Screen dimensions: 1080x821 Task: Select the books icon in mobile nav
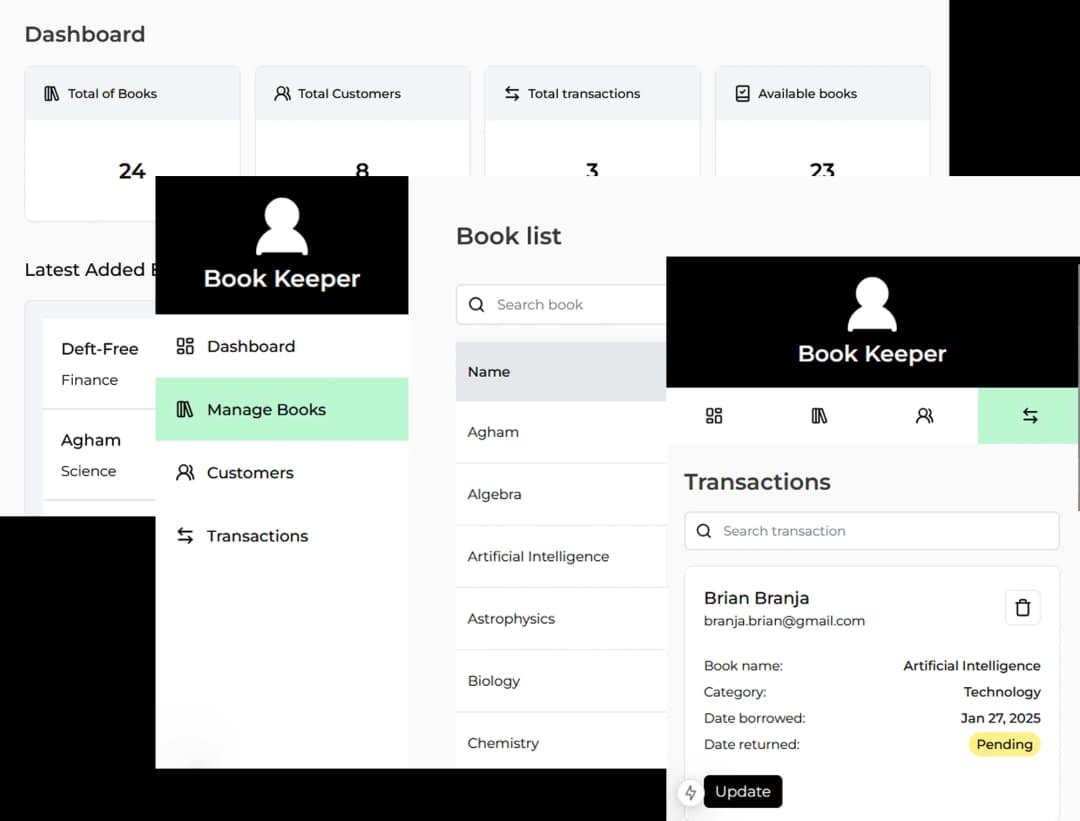819,416
